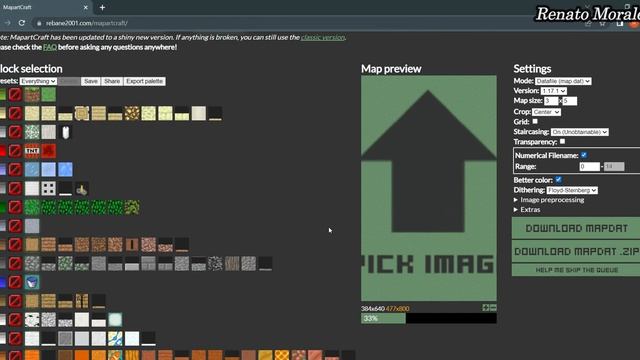Change the Version dropdown
The height and width of the screenshot is (360, 640).
tap(554, 91)
